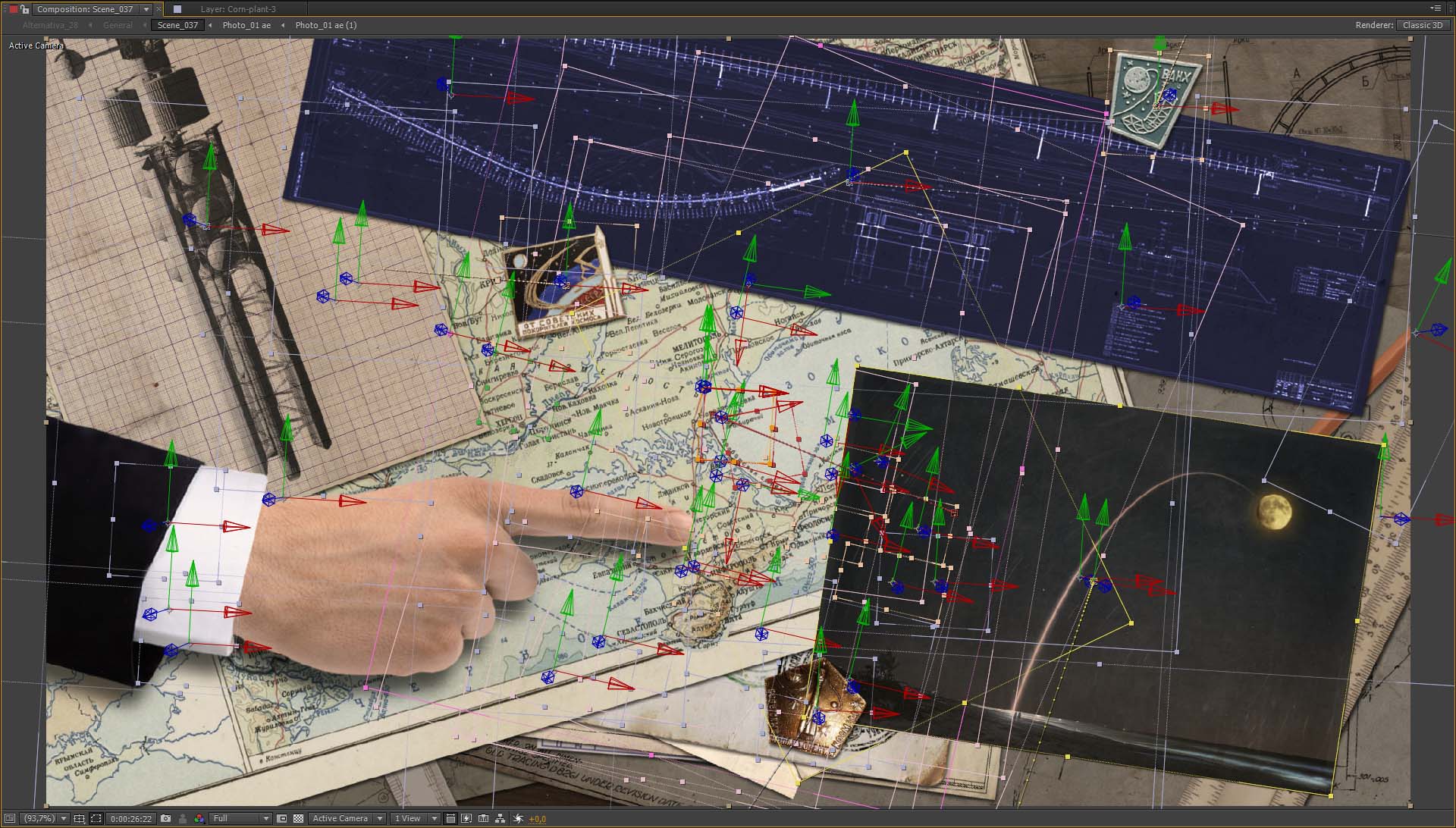The height and width of the screenshot is (828, 1456).
Task: Click the Fast Previews lightning icon
Action: 466,818
